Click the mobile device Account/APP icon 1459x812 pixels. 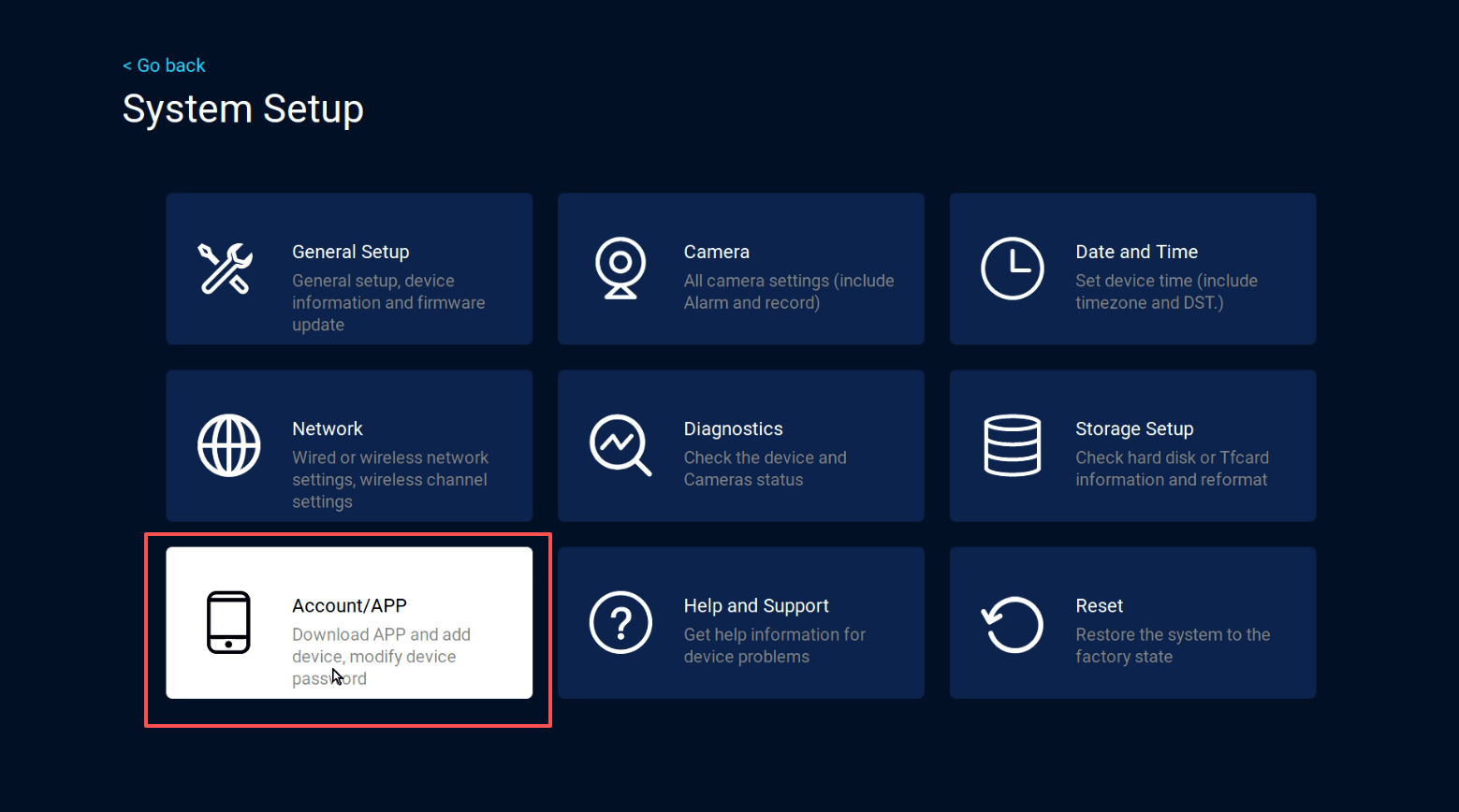[x=228, y=622]
